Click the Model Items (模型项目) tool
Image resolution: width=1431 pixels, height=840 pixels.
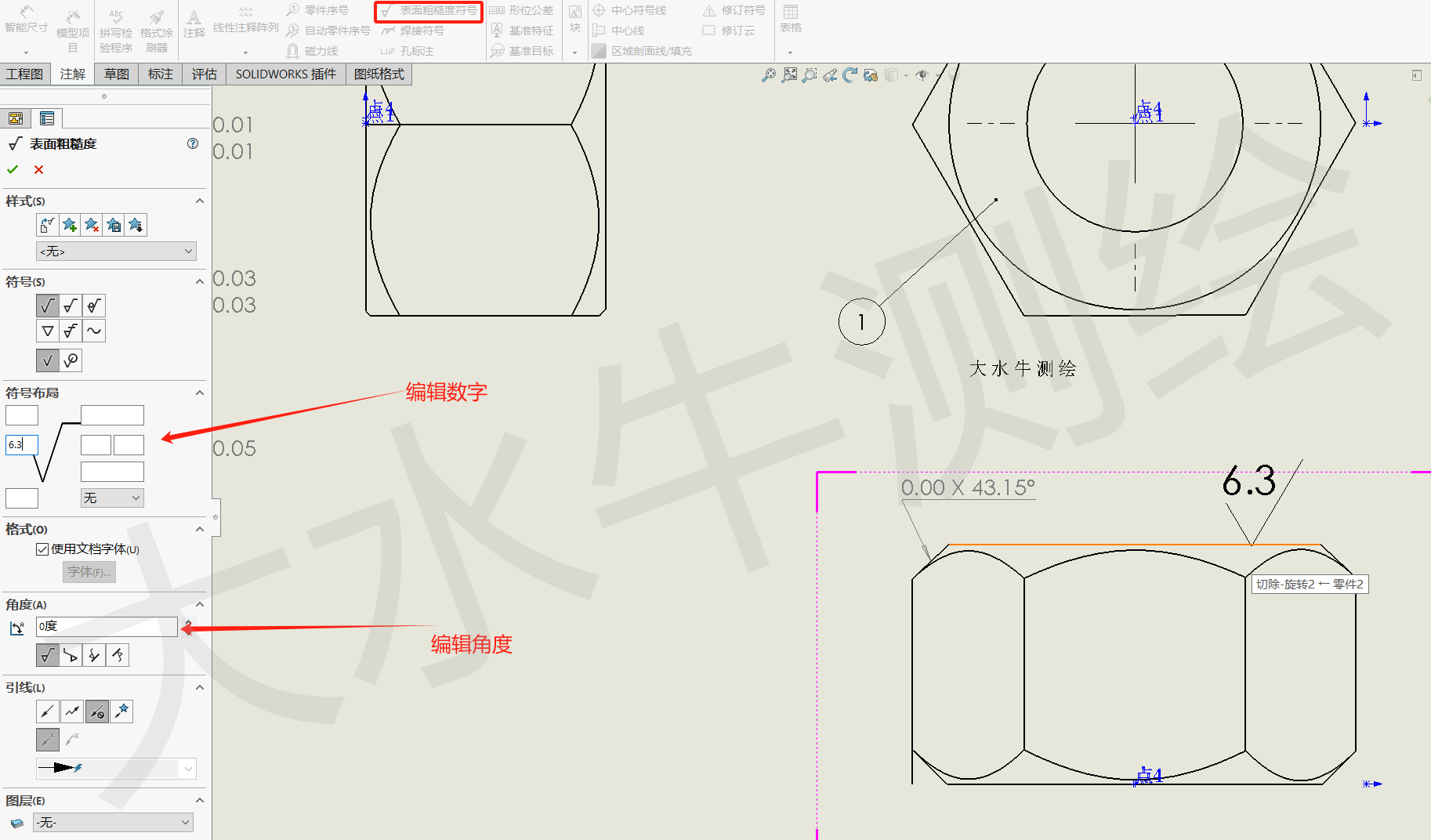pyautogui.click(x=73, y=30)
